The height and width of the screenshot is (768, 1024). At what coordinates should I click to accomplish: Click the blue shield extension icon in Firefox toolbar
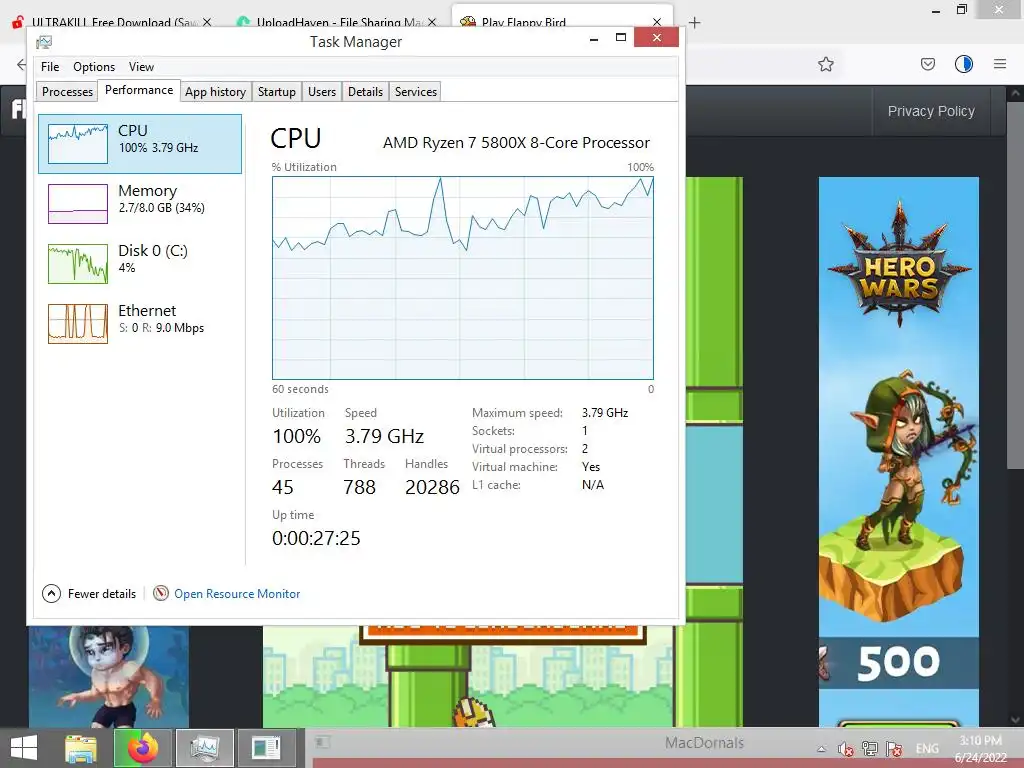point(963,64)
